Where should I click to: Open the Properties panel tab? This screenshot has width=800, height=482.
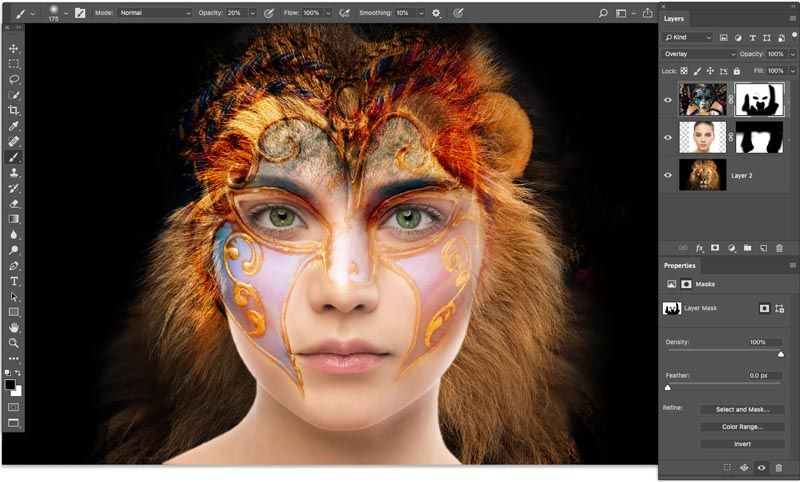(680, 266)
